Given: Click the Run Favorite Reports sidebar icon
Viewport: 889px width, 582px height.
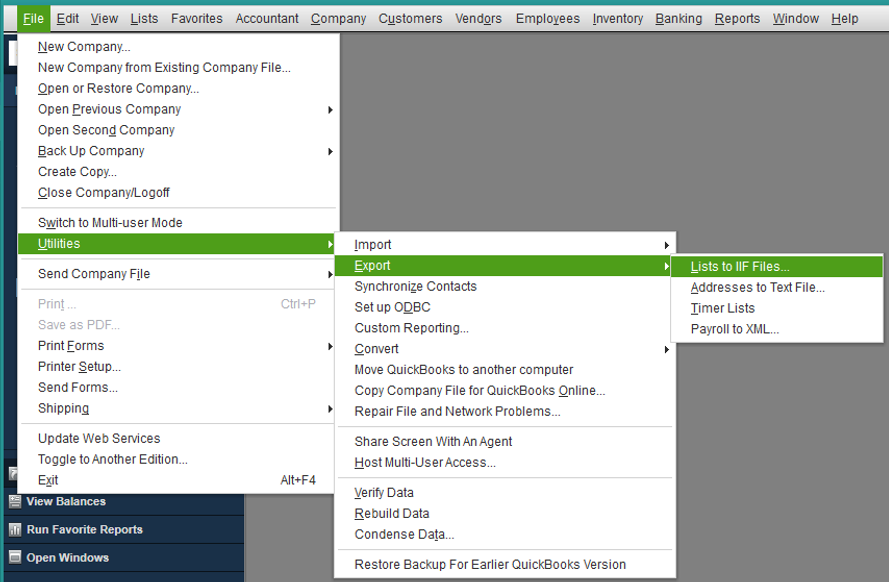Looking at the screenshot, I should coord(15,529).
